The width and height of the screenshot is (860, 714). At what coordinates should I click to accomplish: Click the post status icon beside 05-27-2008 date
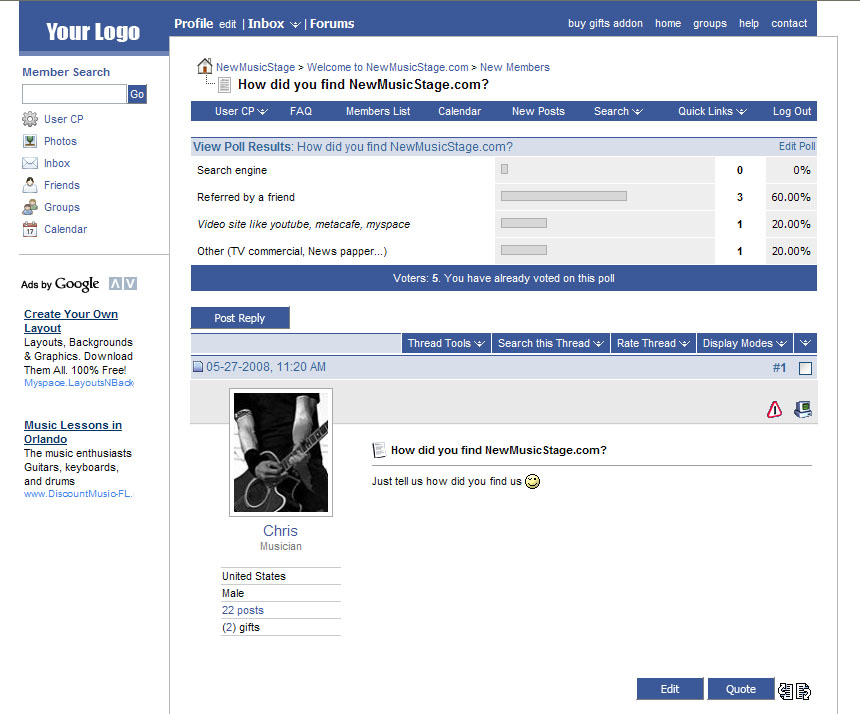[x=198, y=367]
